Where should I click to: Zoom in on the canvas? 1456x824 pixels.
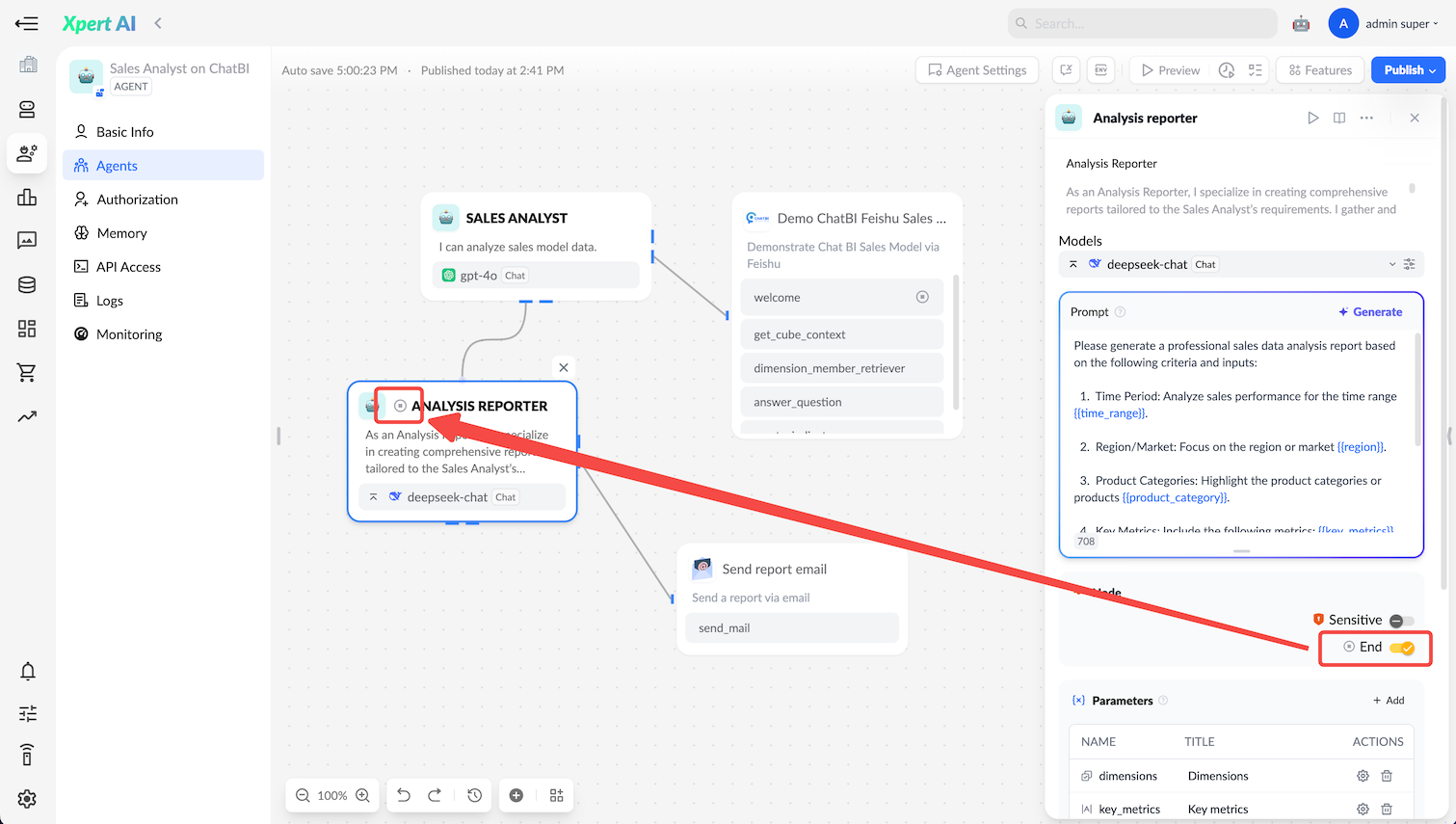coord(362,795)
